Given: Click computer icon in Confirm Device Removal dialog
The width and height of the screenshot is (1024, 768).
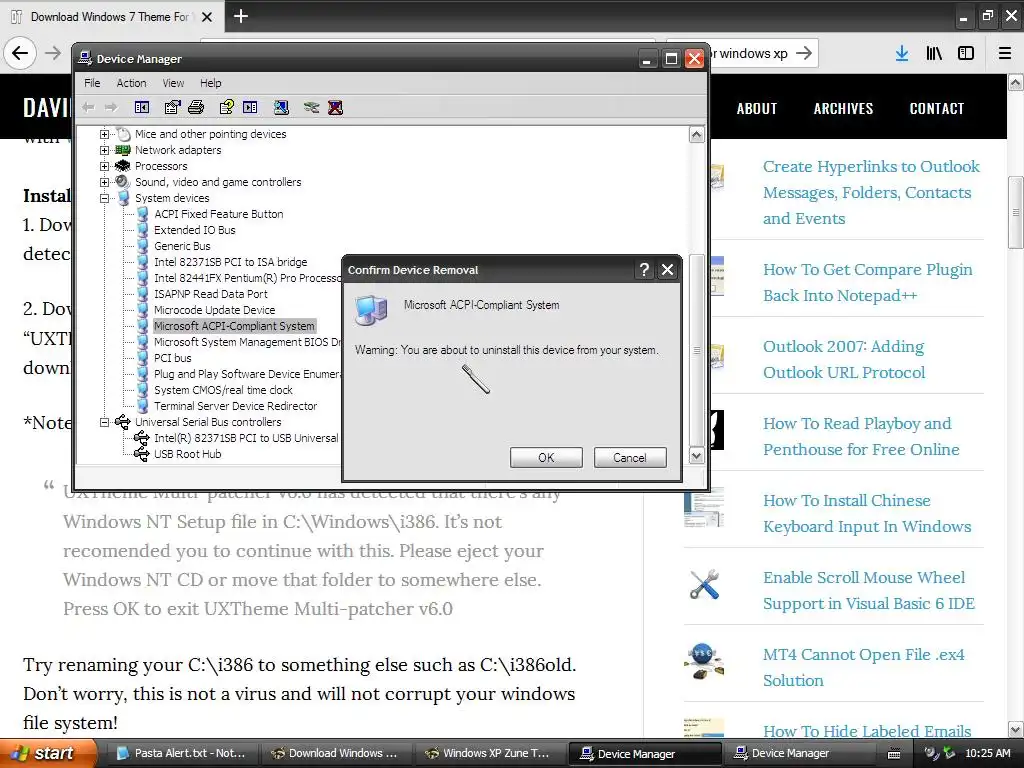Looking at the screenshot, I should pos(371,310).
